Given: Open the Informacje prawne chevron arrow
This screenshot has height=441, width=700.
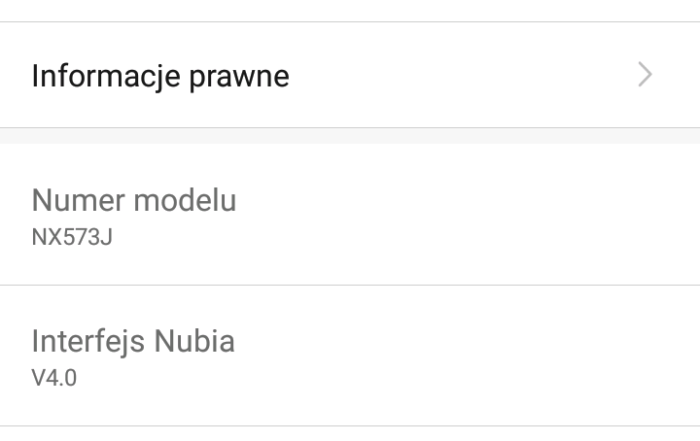Looking at the screenshot, I should (x=645, y=75).
